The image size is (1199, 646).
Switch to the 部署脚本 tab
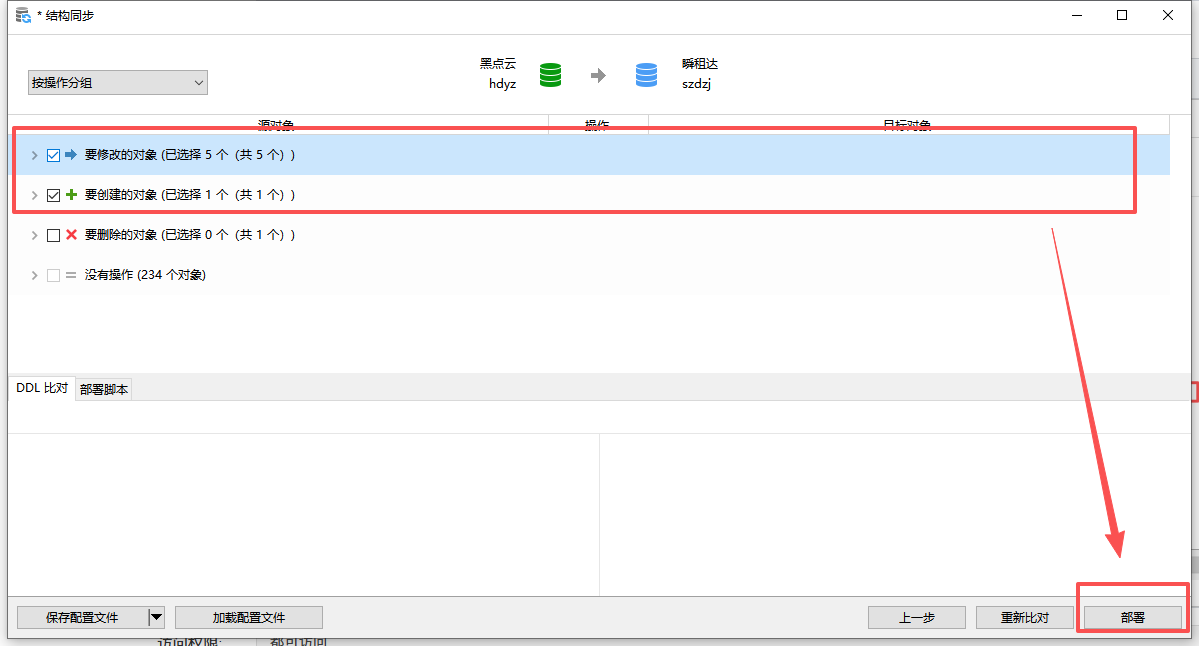pos(103,390)
